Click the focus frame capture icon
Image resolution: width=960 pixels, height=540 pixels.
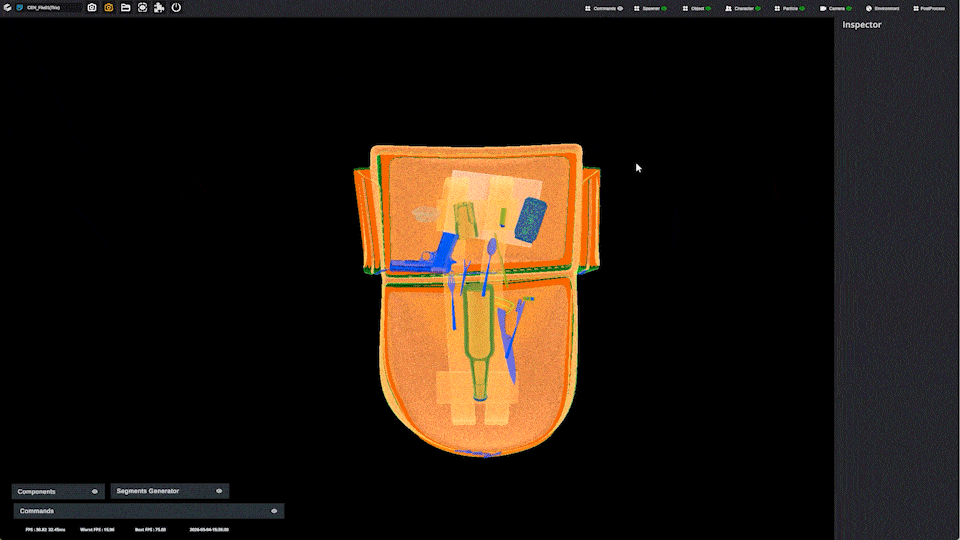pos(143,7)
